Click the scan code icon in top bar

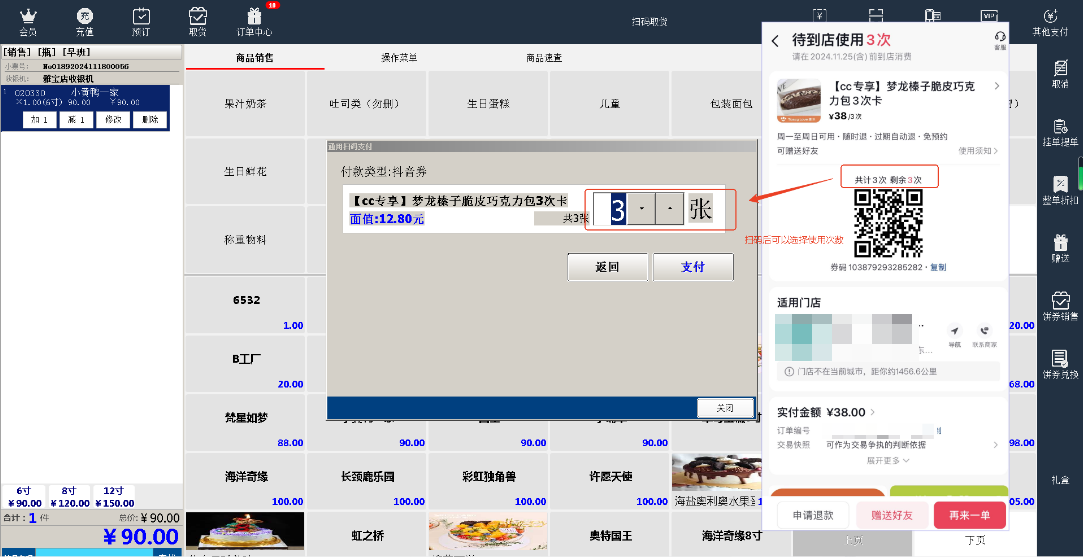[876, 15]
